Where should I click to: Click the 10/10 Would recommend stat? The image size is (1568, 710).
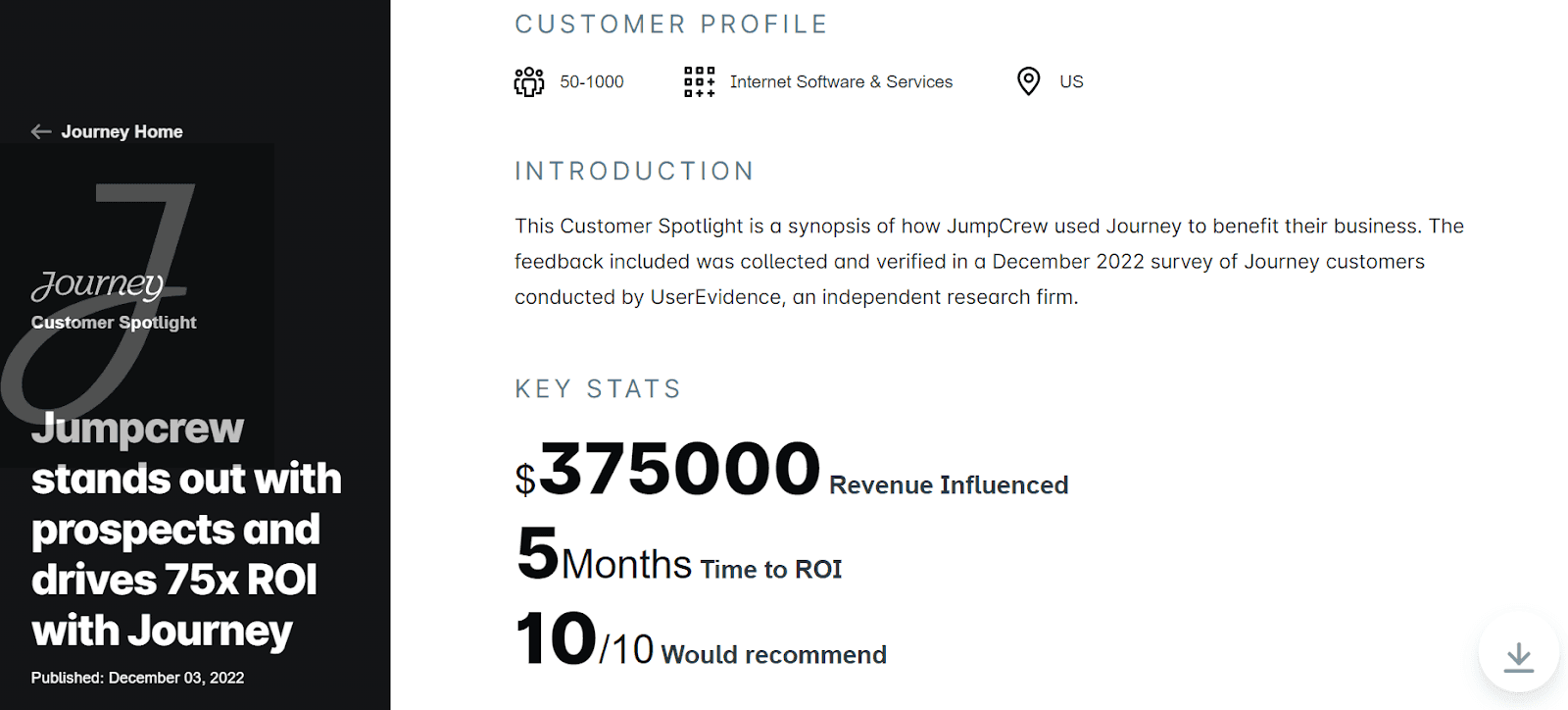[x=701, y=641]
